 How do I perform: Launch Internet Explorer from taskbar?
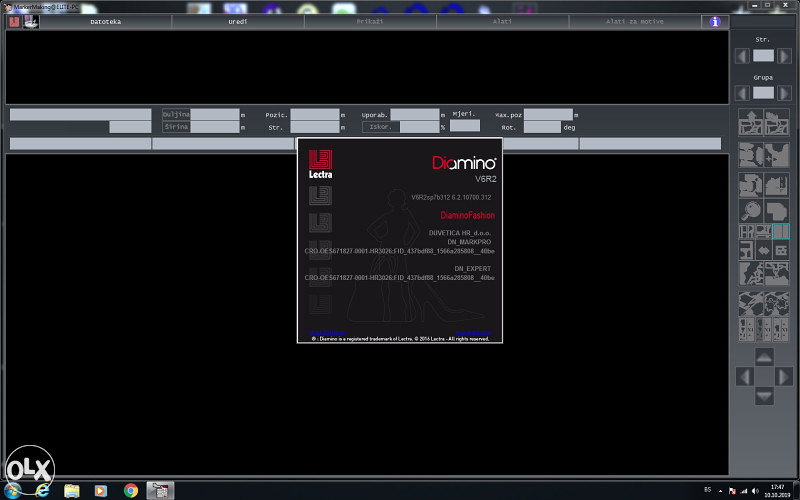42,490
